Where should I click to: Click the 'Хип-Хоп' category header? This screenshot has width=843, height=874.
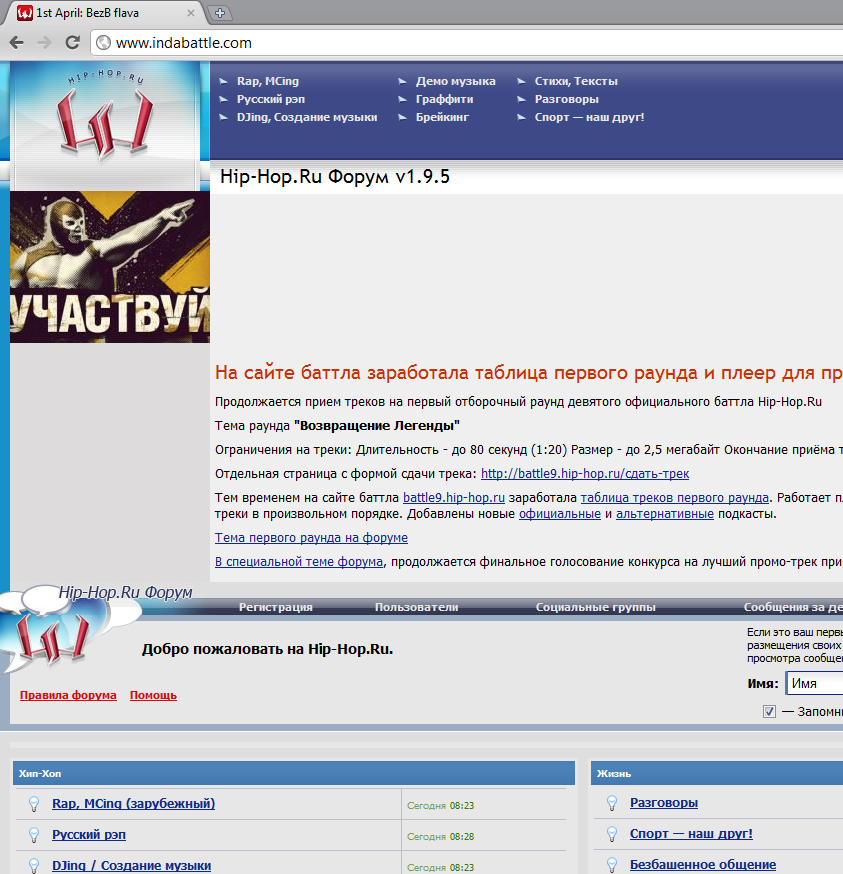(294, 773)
